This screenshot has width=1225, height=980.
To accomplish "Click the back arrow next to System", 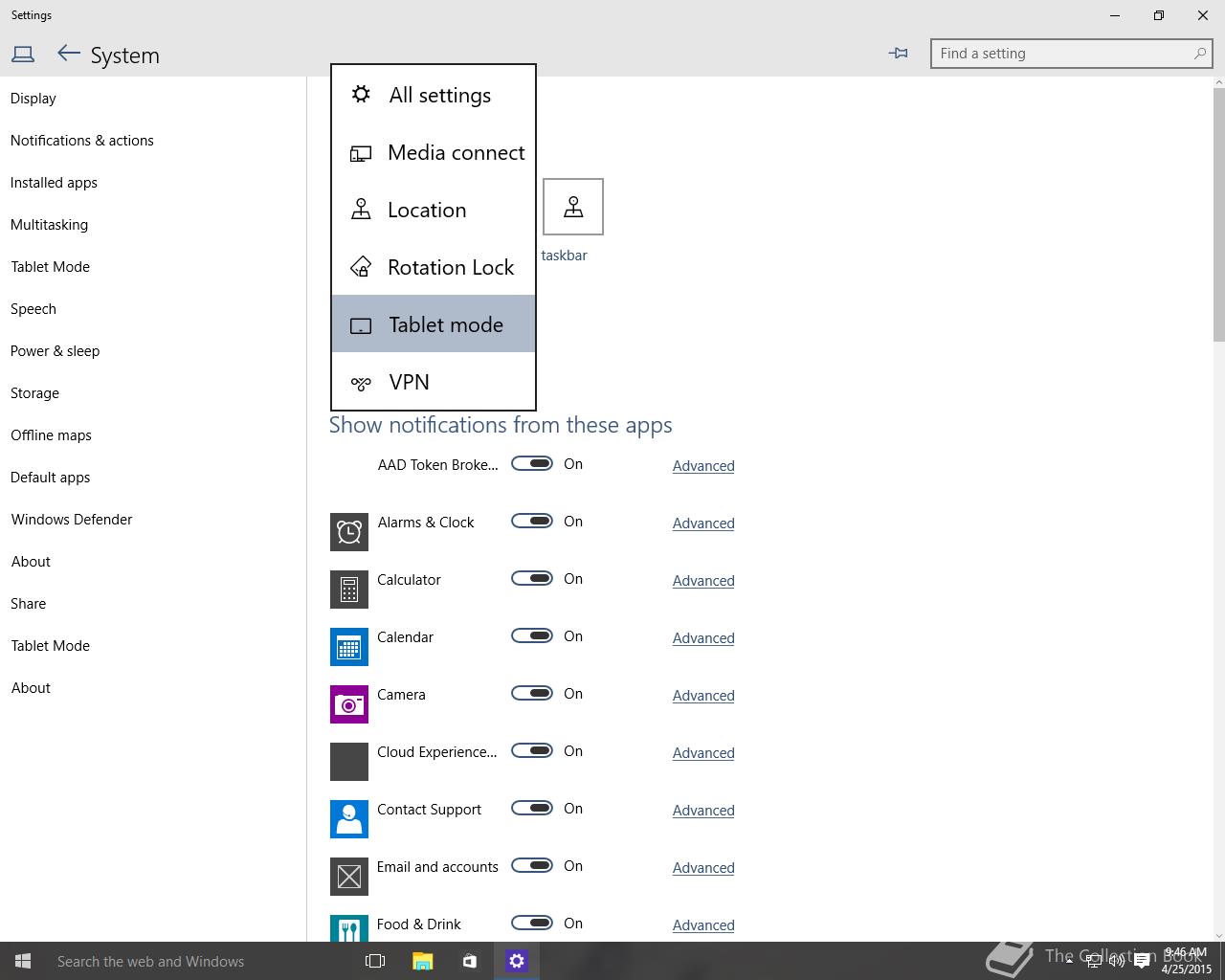I will (x=68, y=55).
